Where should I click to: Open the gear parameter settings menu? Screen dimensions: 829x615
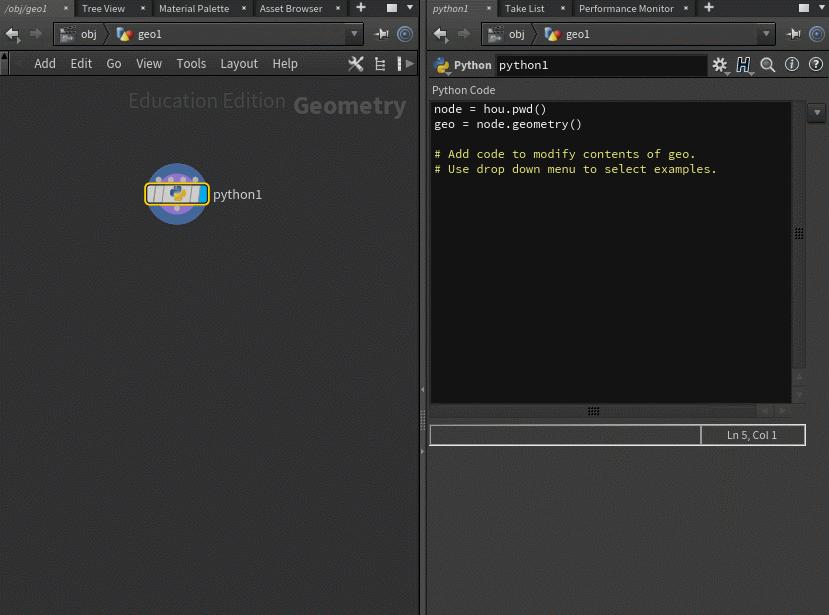point(720,65)
